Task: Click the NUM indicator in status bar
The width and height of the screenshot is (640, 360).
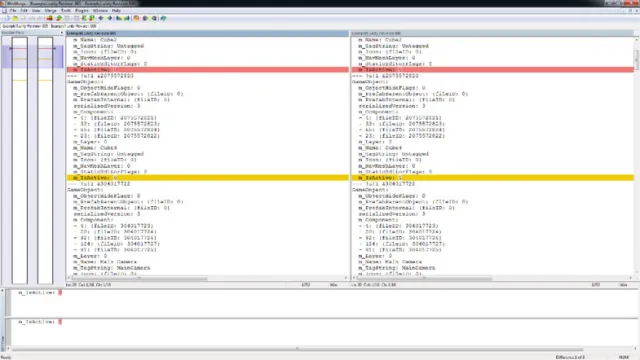Action: point(624,358)
